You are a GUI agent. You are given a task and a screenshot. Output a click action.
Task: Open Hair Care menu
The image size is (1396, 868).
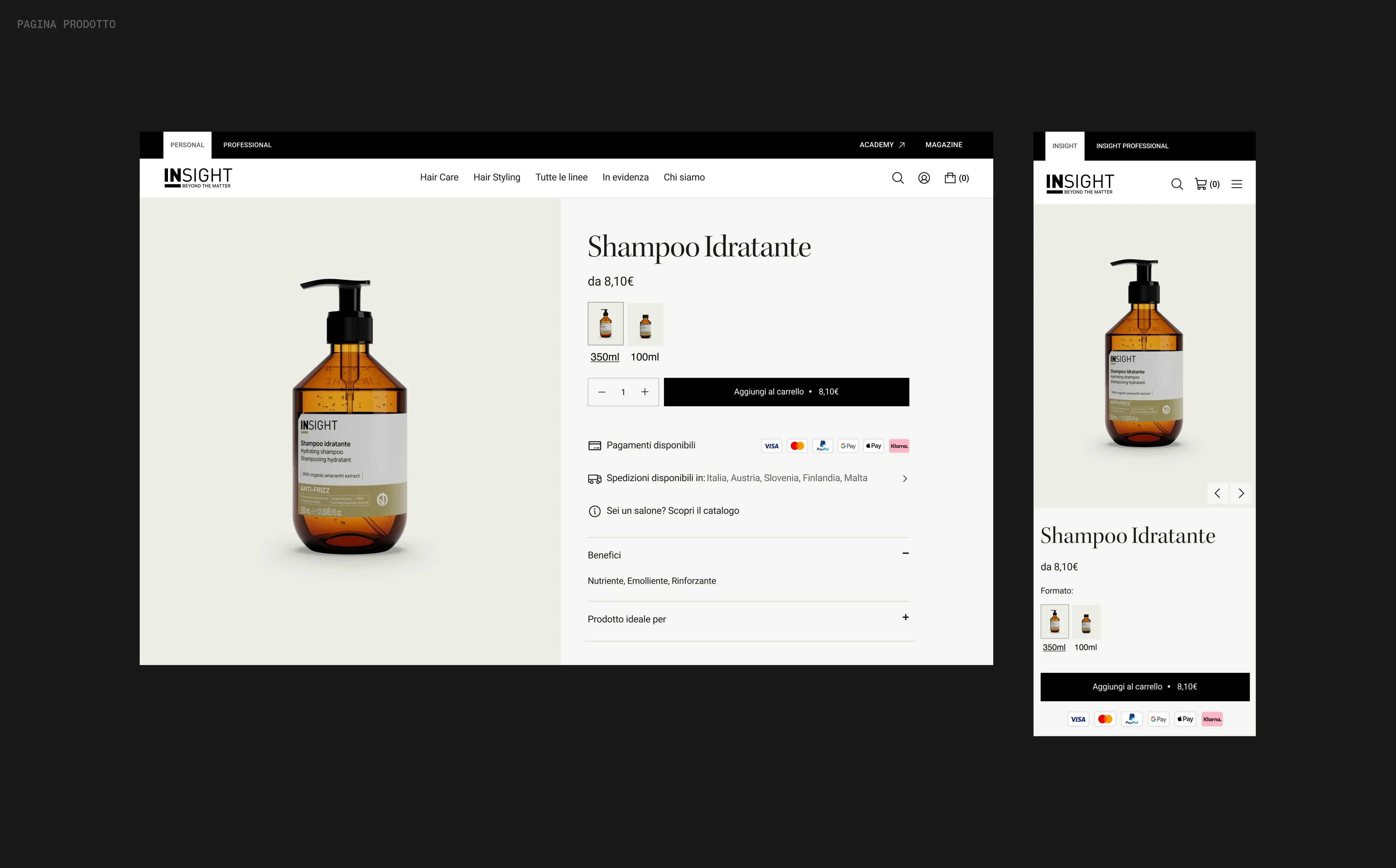[x=439, y=177]
